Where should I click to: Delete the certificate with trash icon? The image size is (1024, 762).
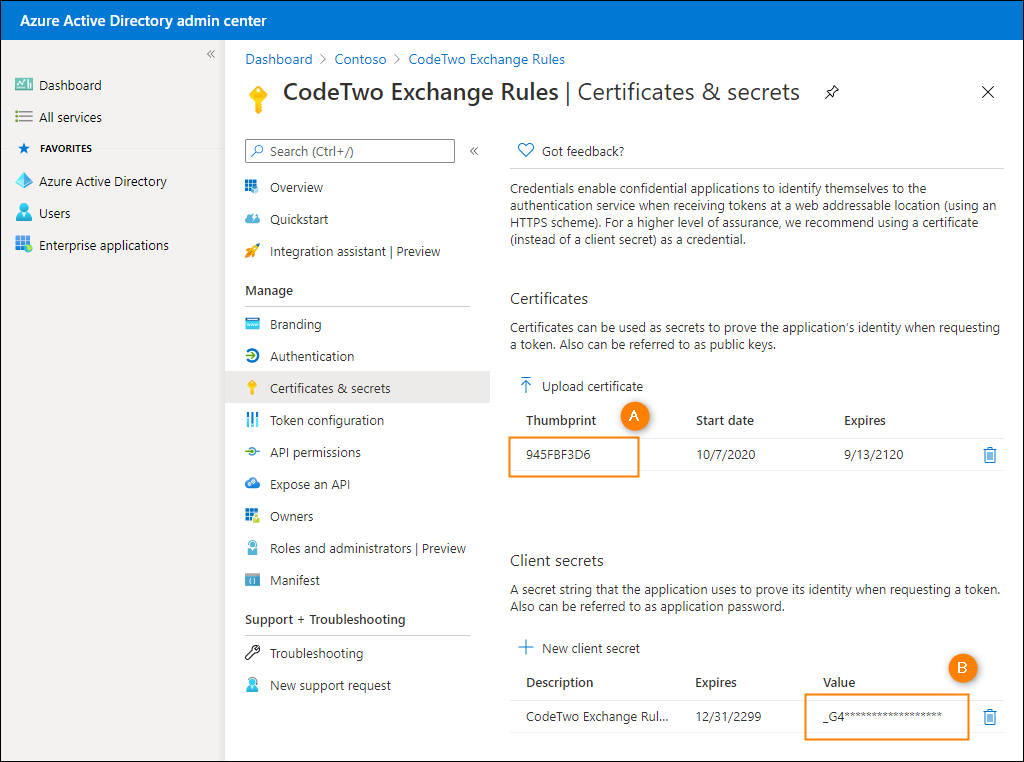tap(990, 455)
